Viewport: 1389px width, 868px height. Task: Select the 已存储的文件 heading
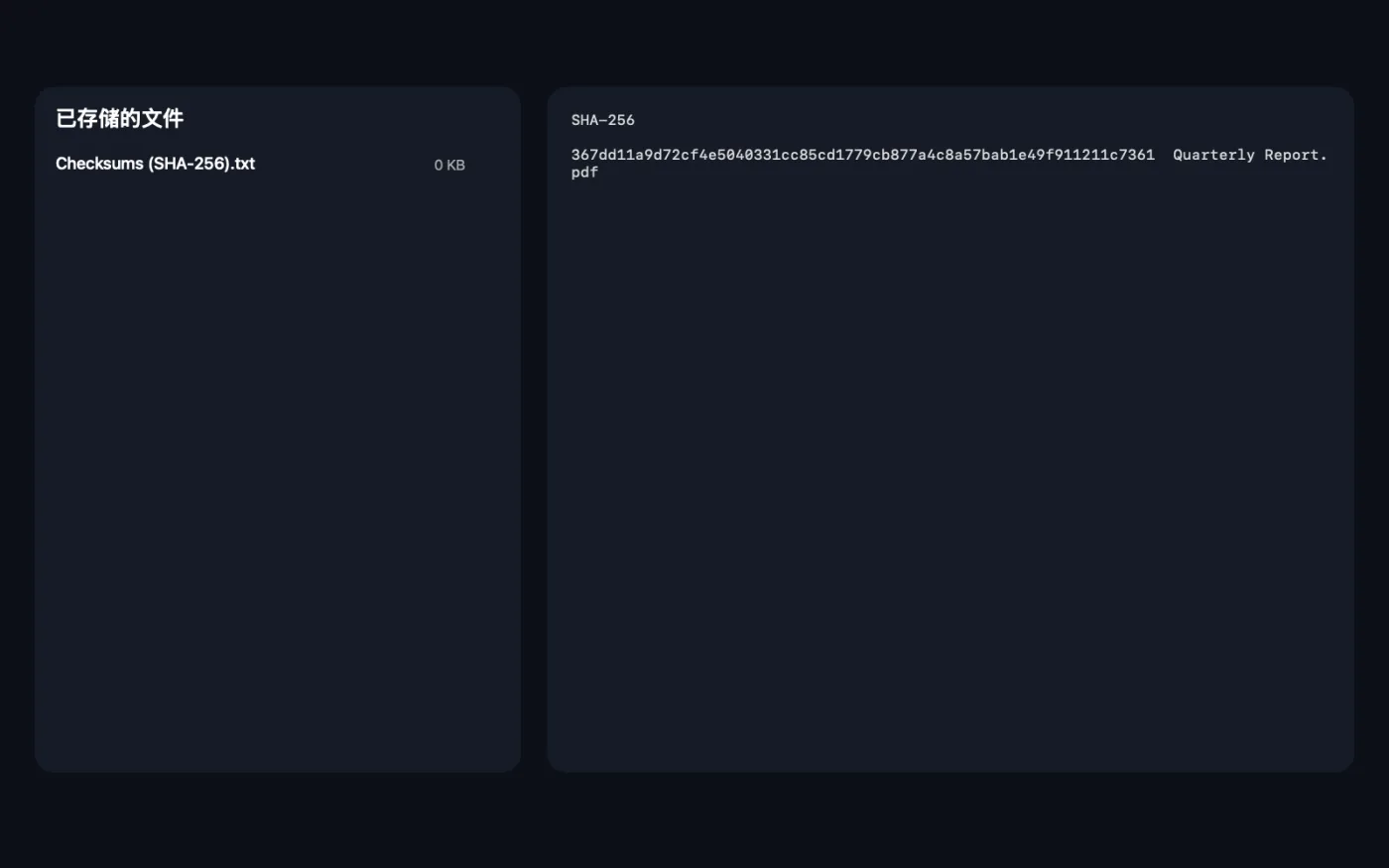tap(120, 119)
